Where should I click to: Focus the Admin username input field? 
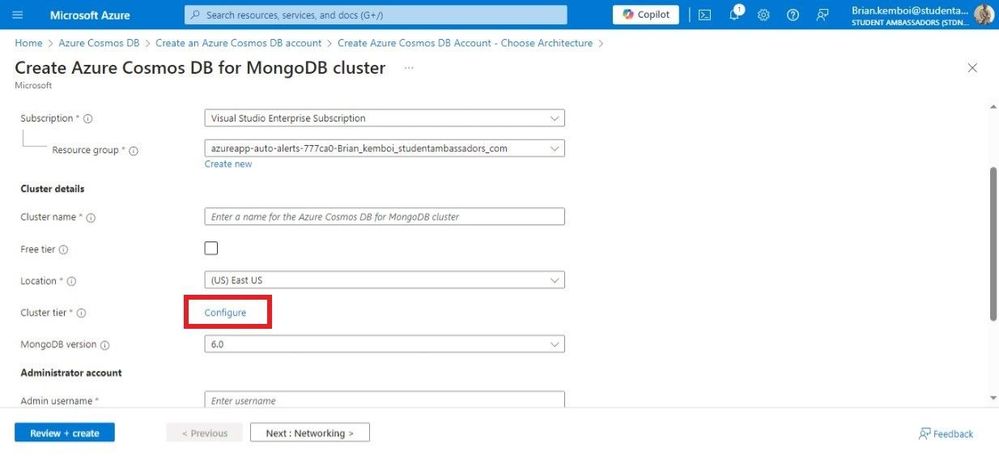pyautogui.click(x=384, y=400)
